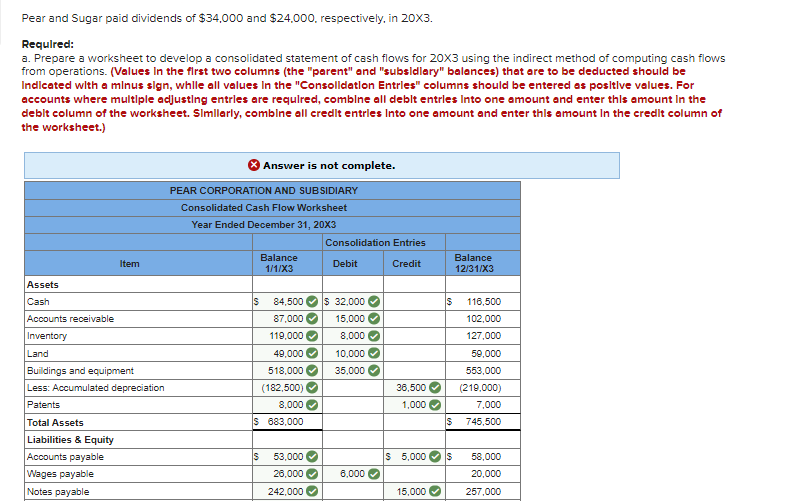Click the 'Less: Accumulated depreciation' label
806x502 pixels.
96,387
